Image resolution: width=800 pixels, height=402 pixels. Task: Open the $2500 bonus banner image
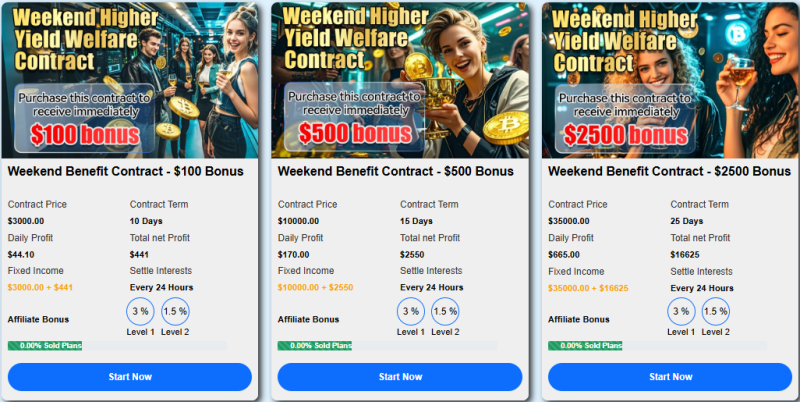[670, 80]
